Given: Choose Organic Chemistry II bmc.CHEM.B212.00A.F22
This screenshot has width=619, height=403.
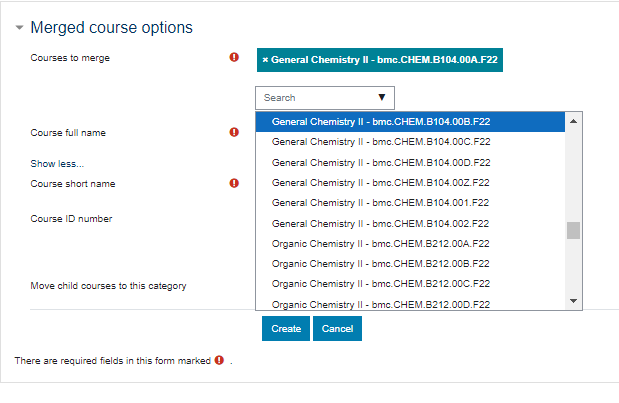Looking at the screenshot, I should click(380, 243).
